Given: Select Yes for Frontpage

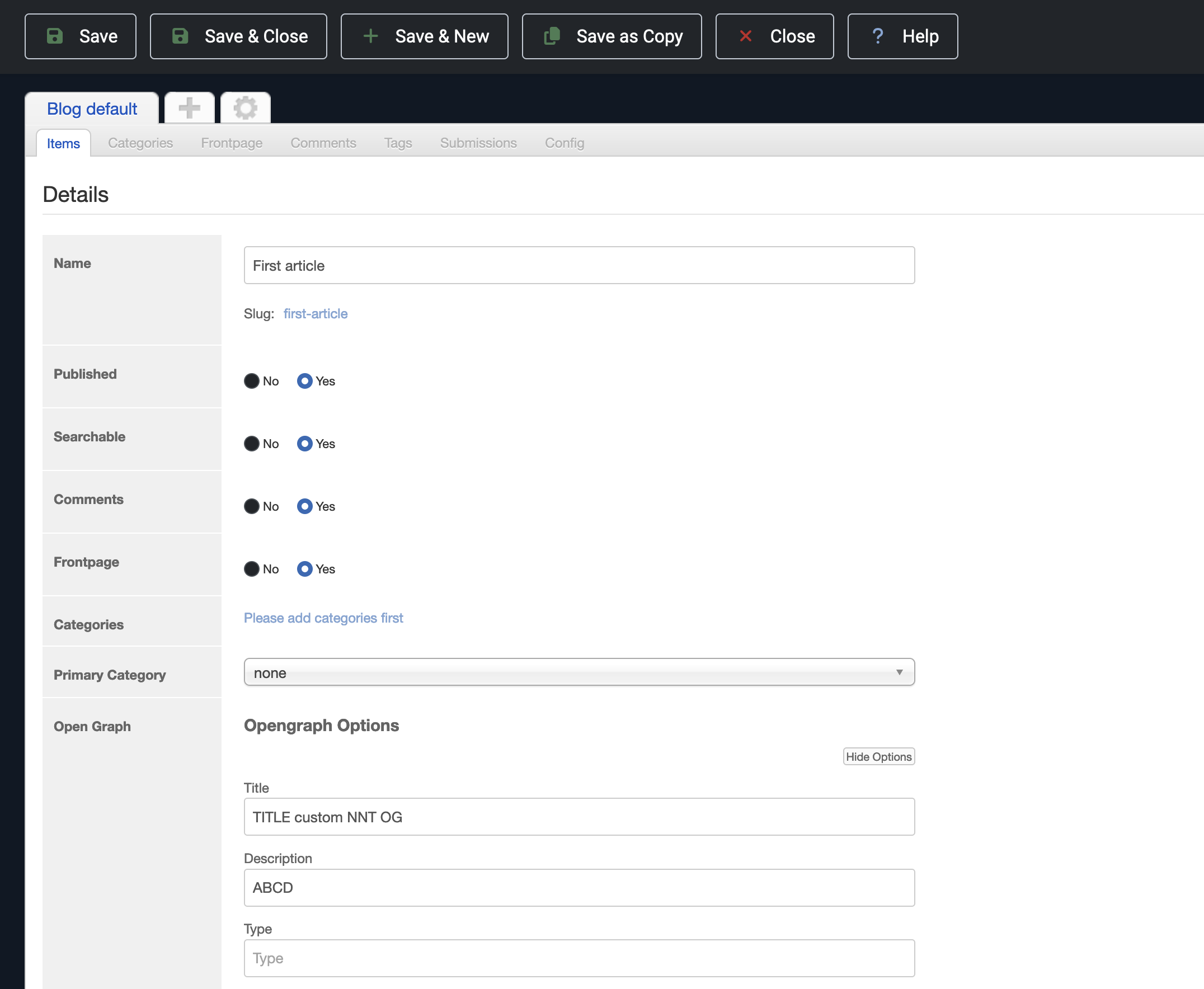Looking at the screenshot, I should pyautogui.click(x=305, y=569).
